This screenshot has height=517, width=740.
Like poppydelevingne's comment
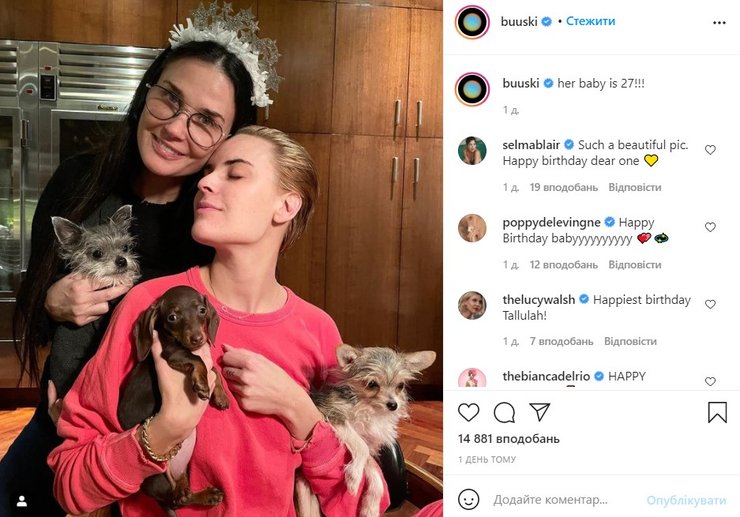[x=710, y=227]
